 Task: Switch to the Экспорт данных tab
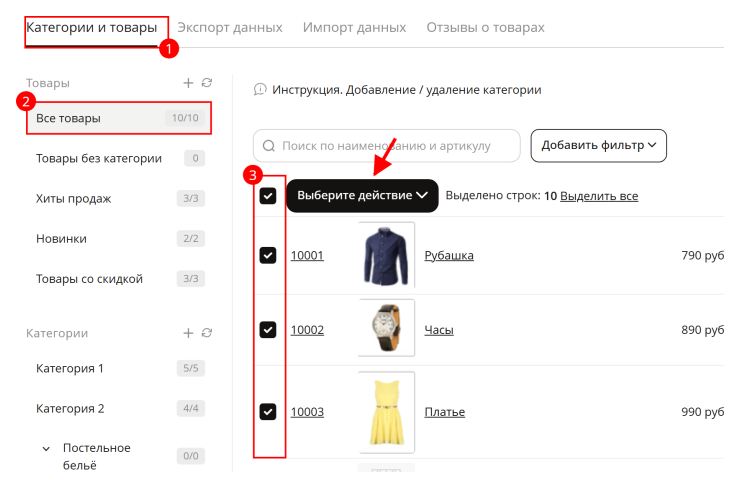click(230, 27)
